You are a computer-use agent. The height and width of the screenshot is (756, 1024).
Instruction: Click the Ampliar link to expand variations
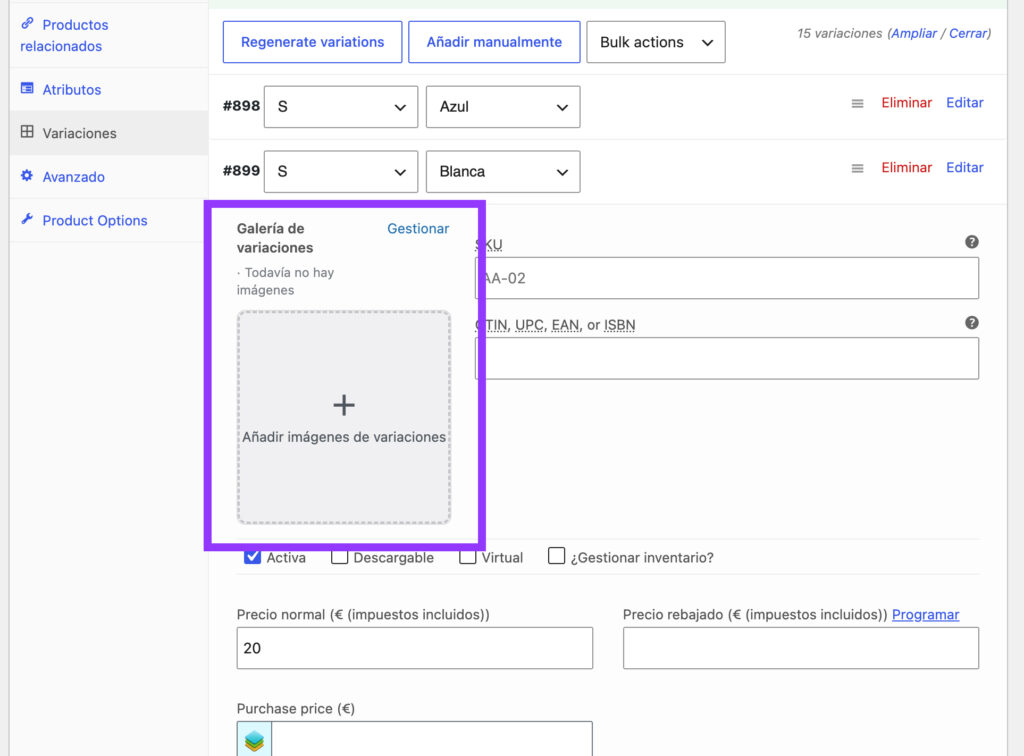click(914, 33)
